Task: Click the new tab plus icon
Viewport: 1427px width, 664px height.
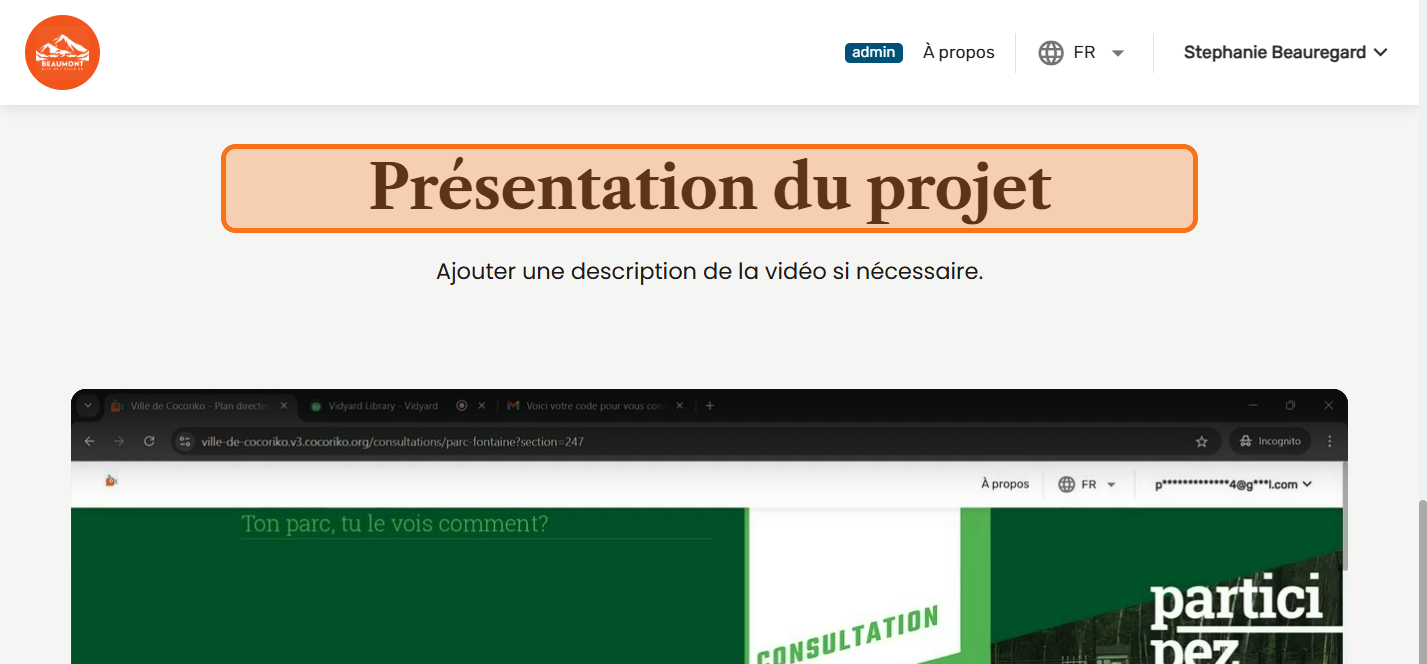Action: pyautogui.click(x=710, y=406)
